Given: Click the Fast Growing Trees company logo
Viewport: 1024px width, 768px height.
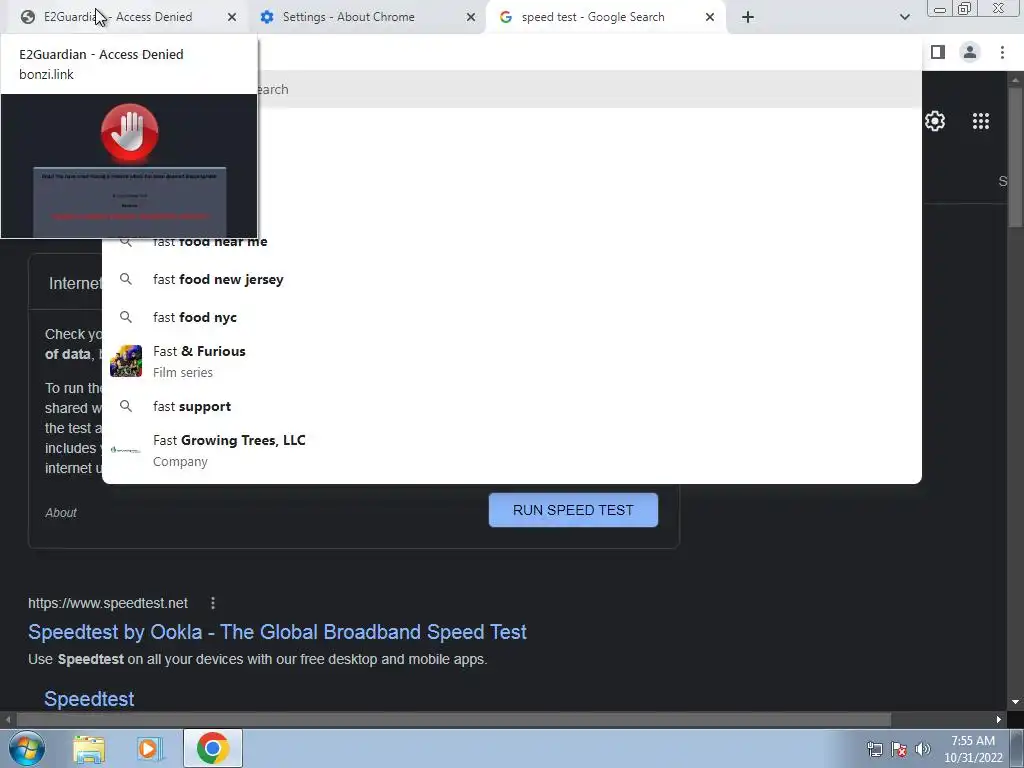Looking at the screenshot, I should (x=126, y=450).
